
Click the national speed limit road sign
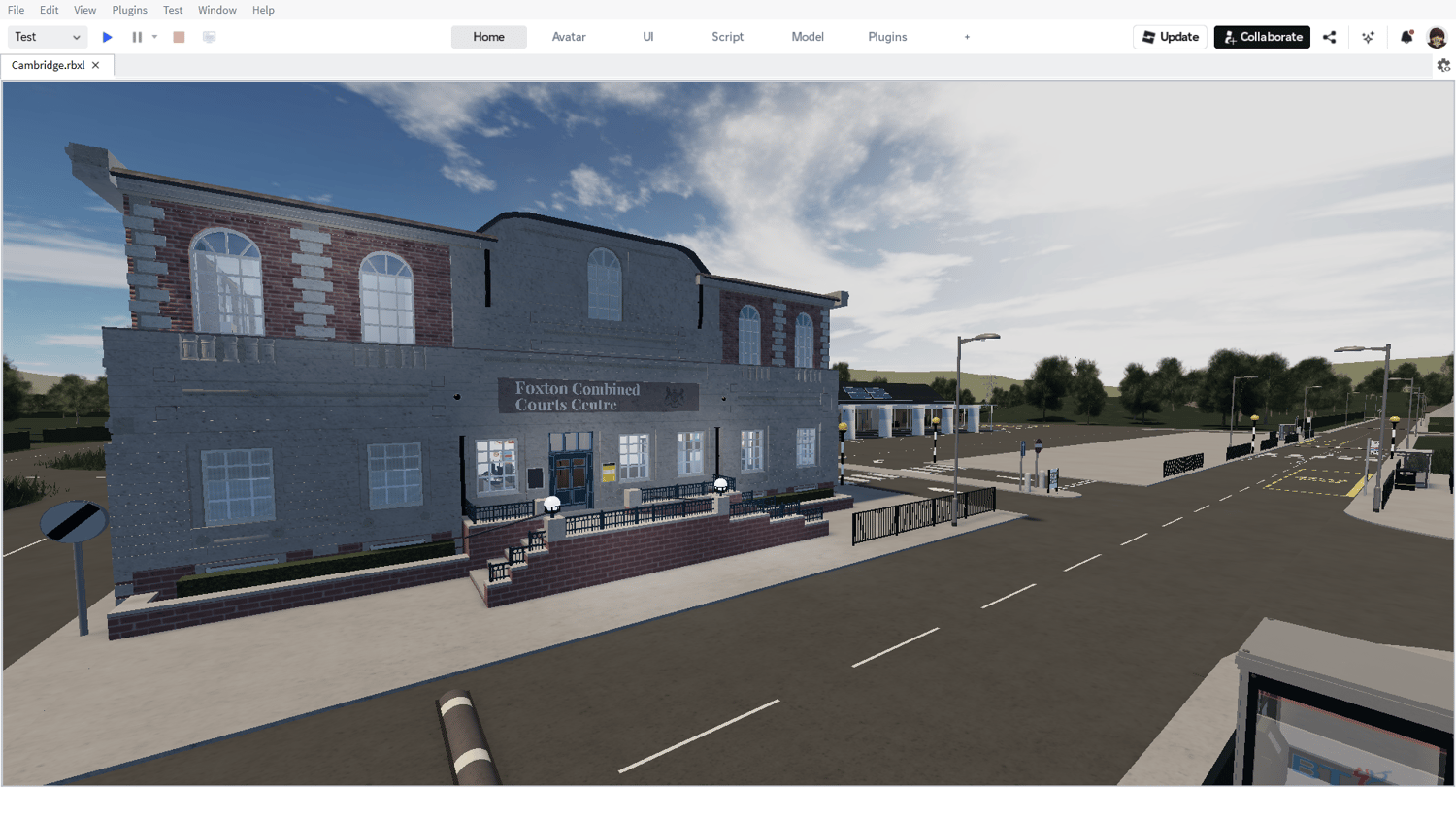click(74, 522)
